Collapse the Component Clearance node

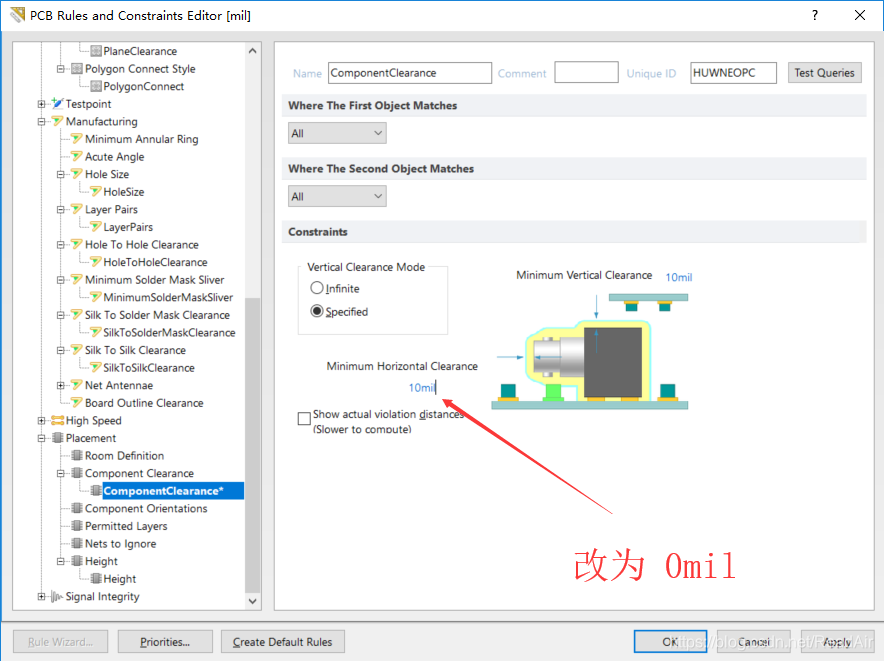60,473
